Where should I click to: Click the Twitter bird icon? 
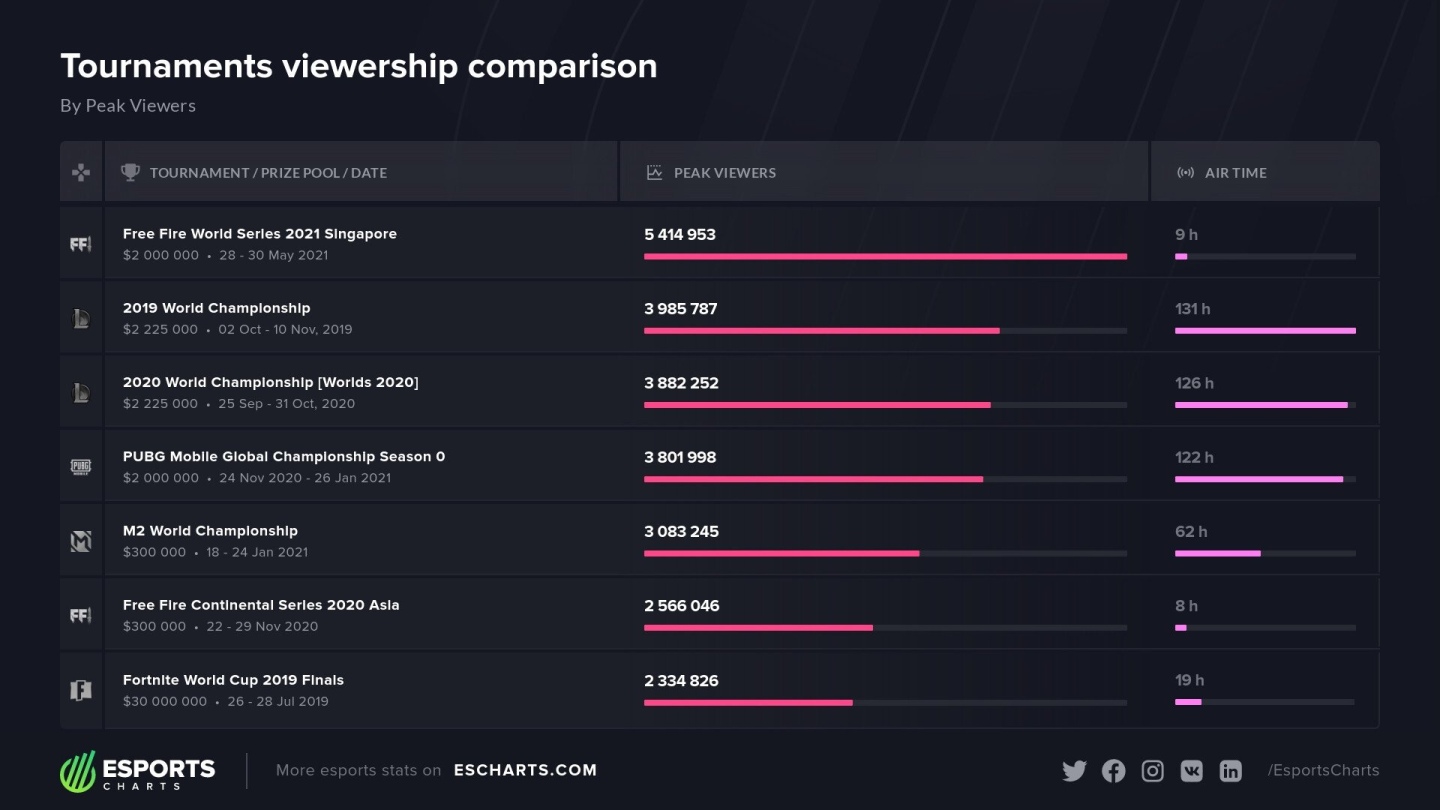[1074, 771]
